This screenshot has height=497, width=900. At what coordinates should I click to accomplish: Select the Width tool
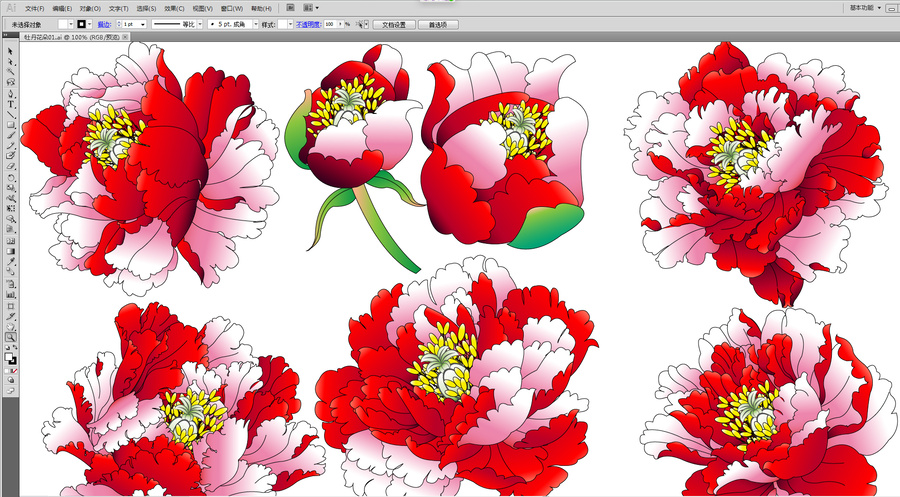point(10,198)
